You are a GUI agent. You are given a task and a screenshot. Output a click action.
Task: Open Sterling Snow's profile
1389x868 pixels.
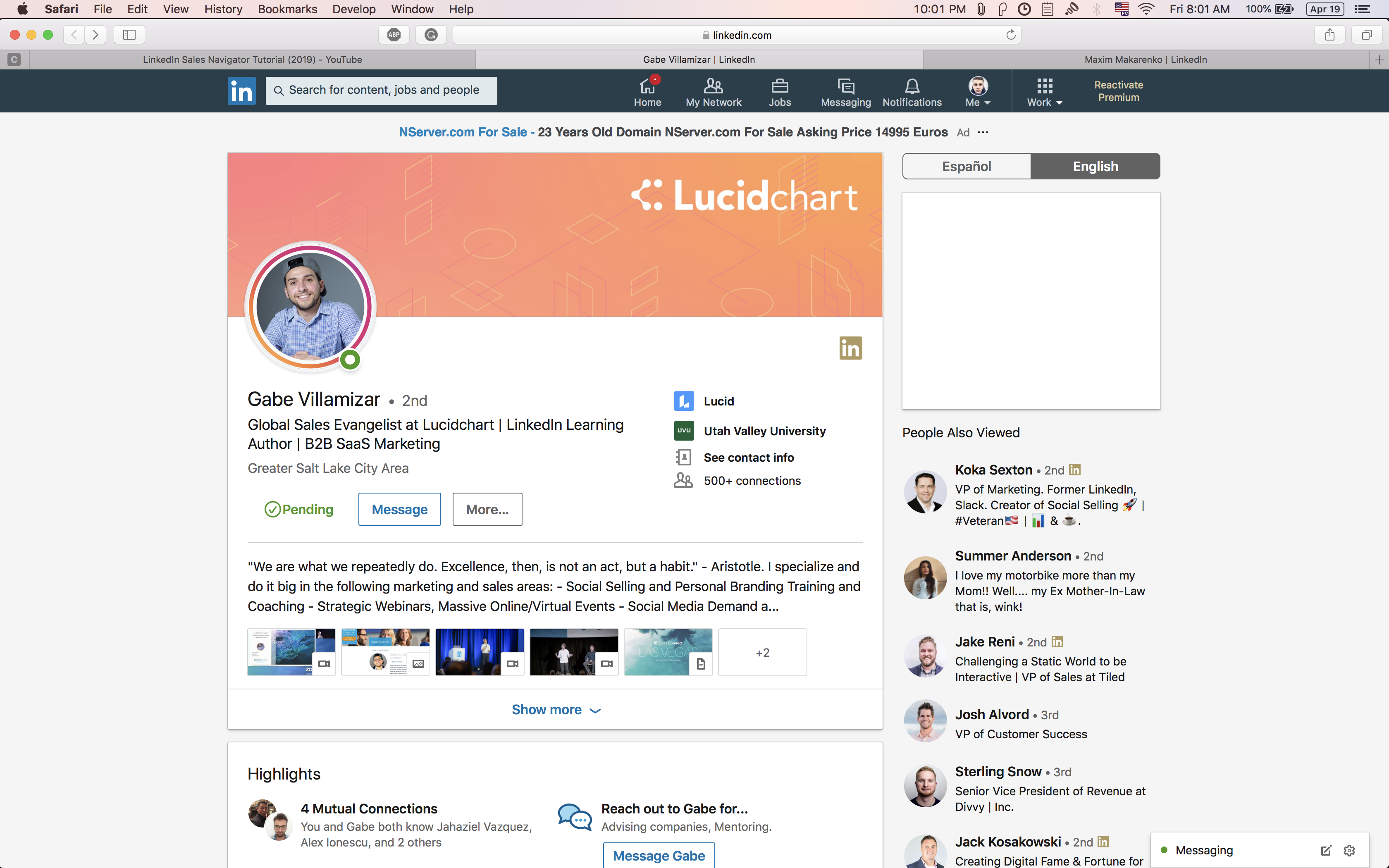[998, 772]
